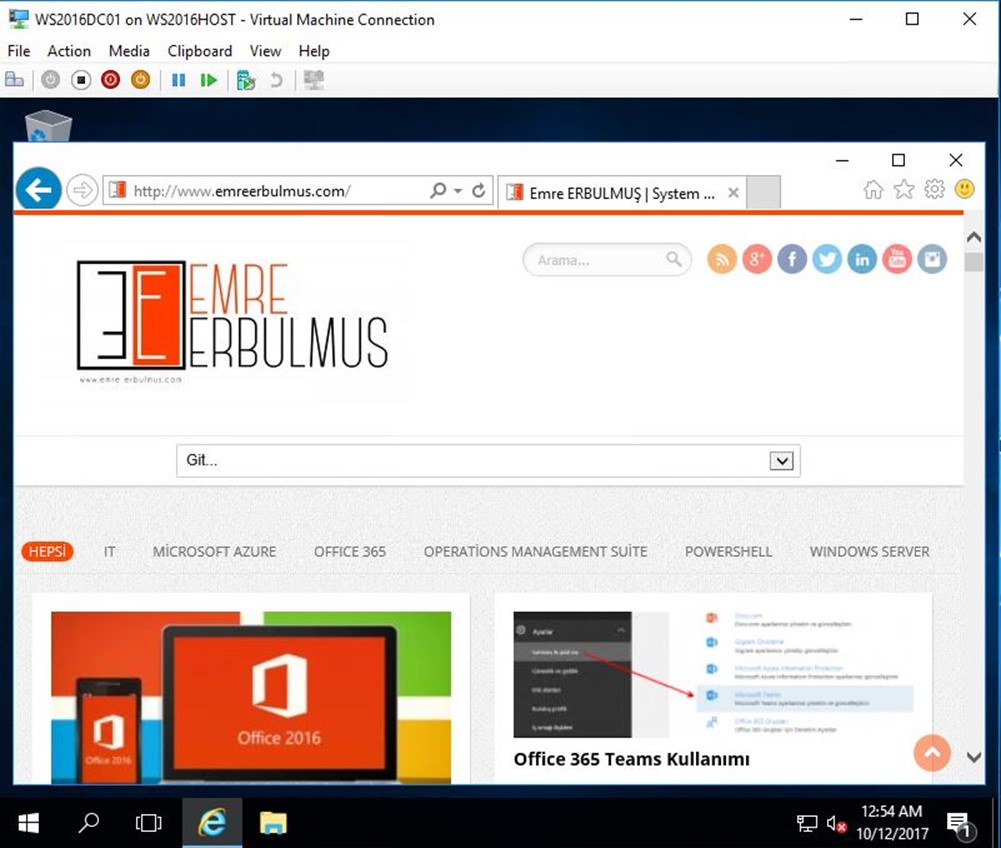
Task: Open the Facebook icon
Action: click(792, 259)
